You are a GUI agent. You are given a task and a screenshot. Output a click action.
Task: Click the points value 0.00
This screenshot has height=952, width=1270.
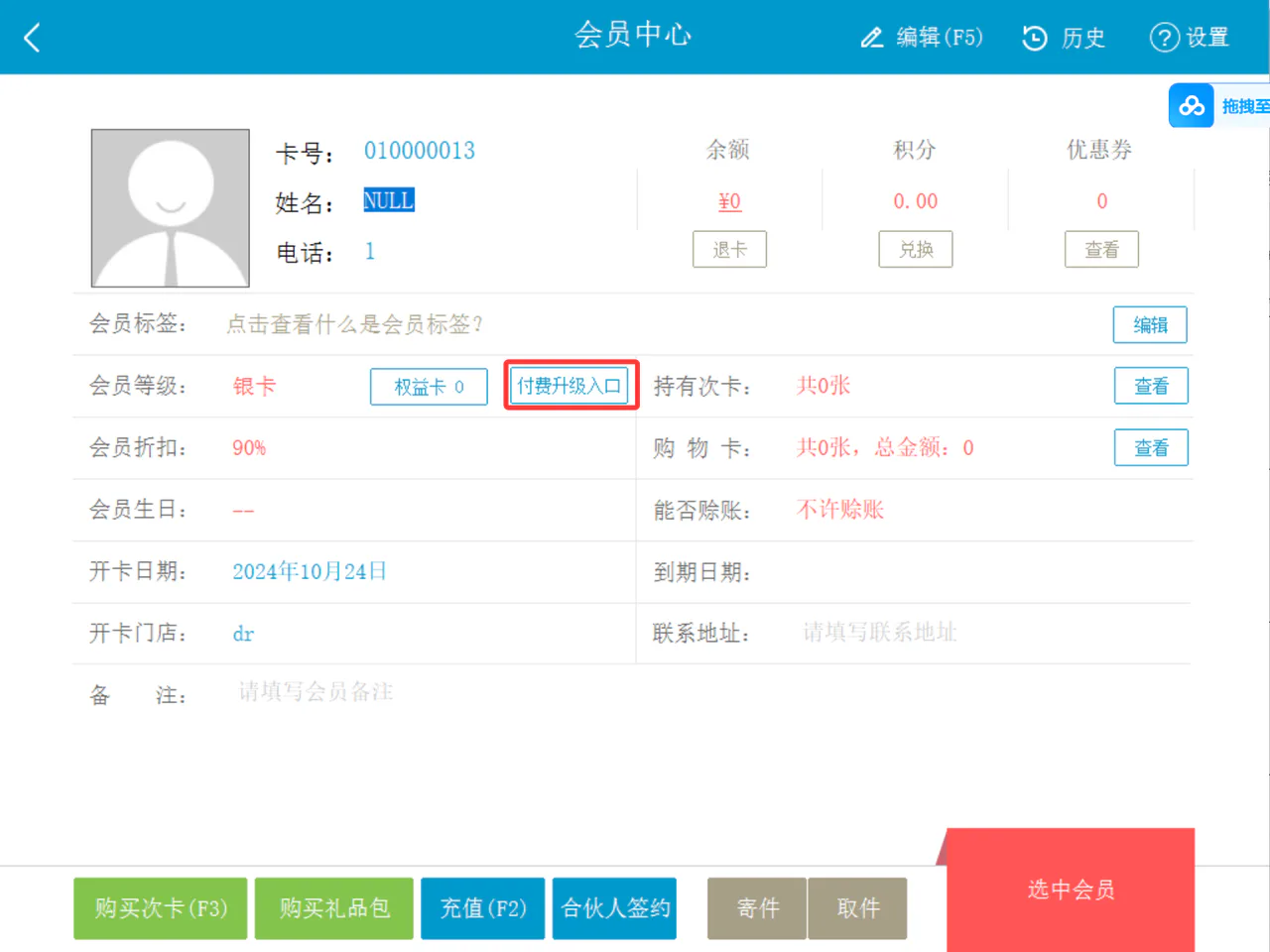(x=916, y=201)
